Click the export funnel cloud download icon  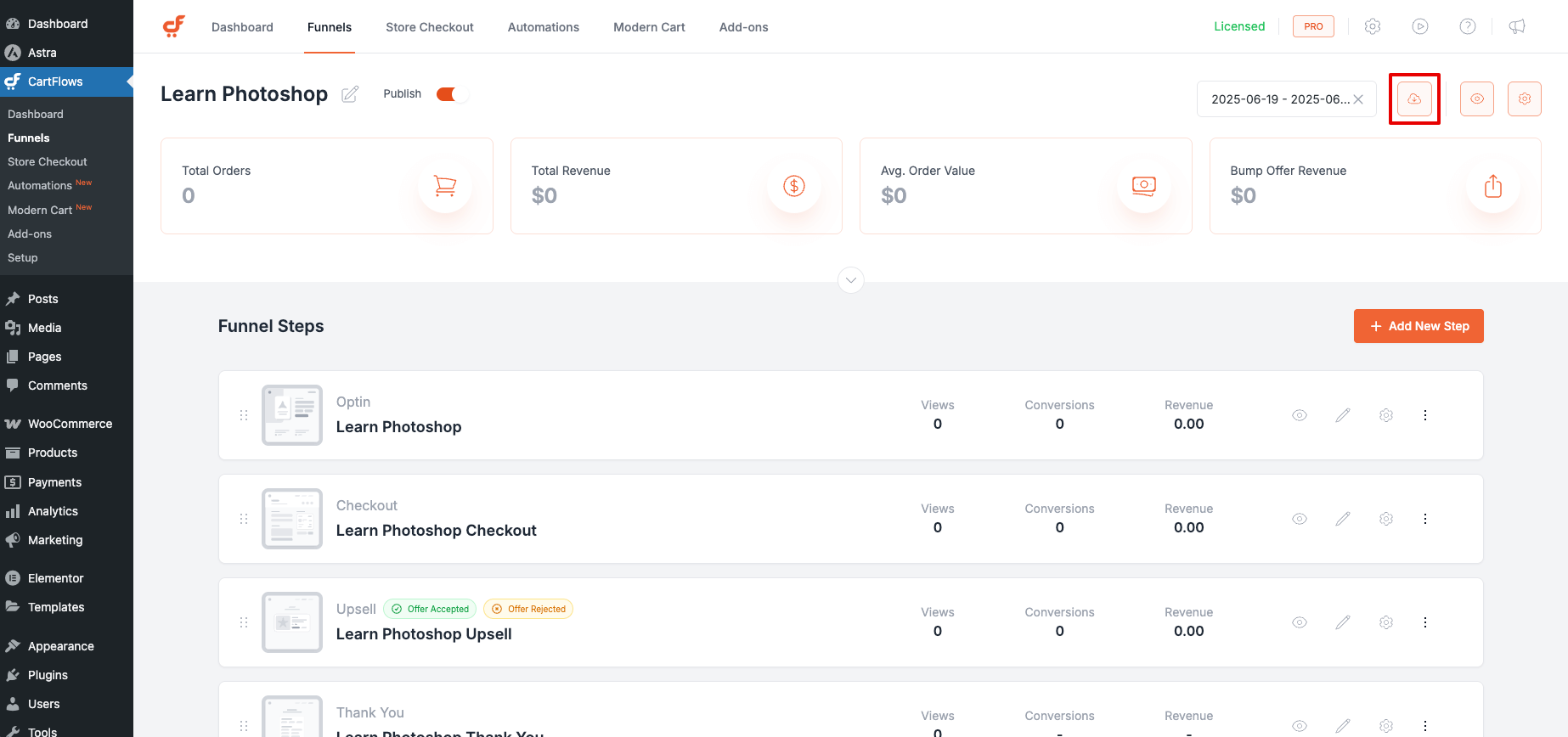click(x=1414, y=98)
